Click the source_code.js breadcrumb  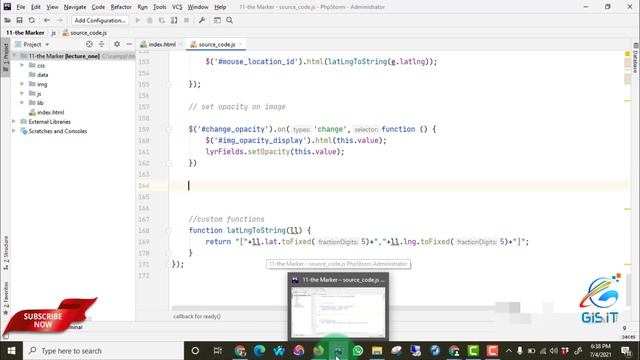coord(84,33)
